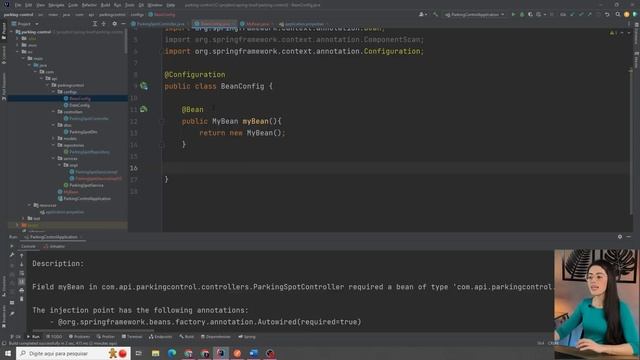
Task: Clear console output with the trash icon
Action: click(22, 299)
